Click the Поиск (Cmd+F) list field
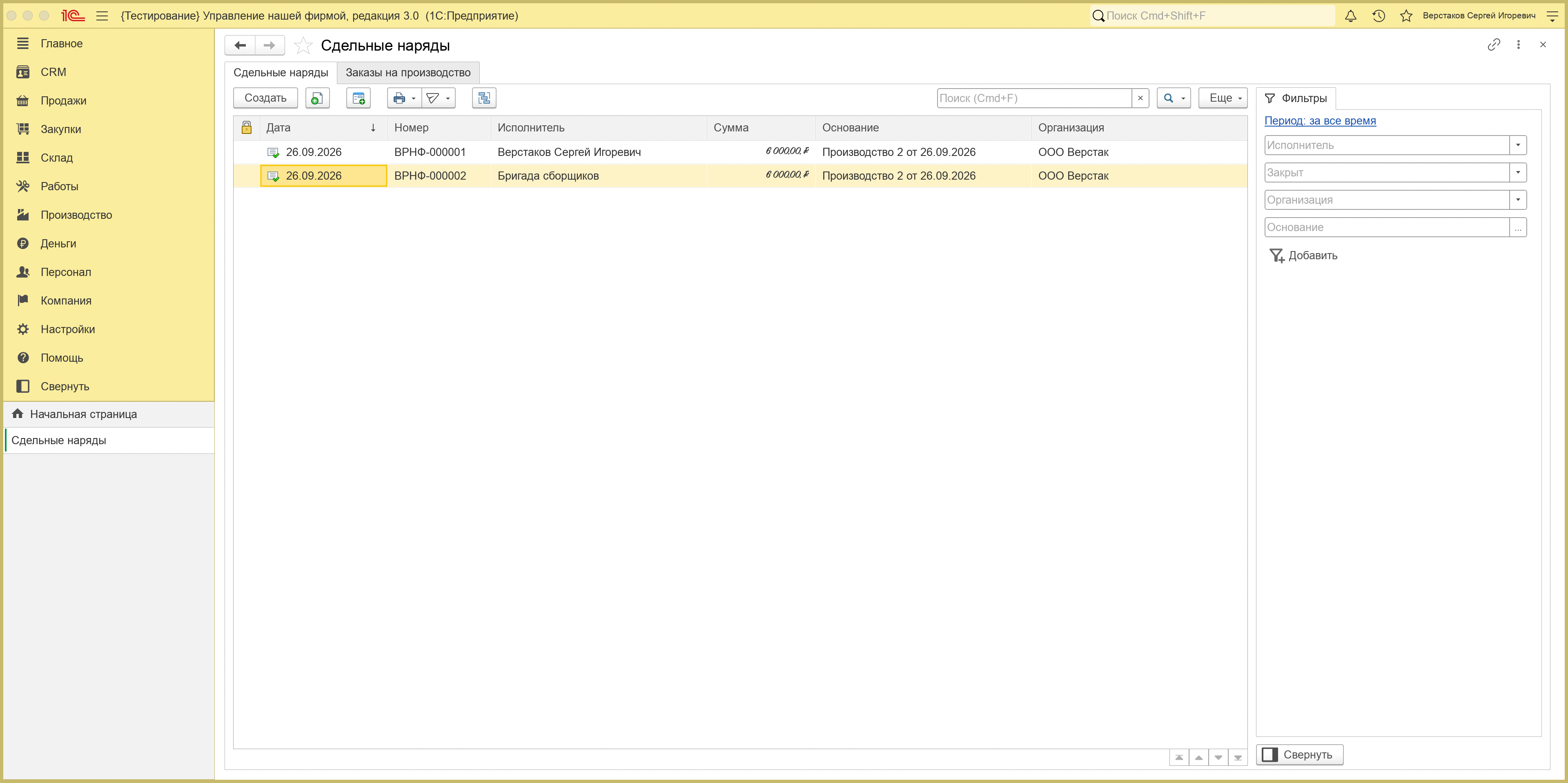Image resolution: width=1568 pixels, height=783 pixels. click(x=1034, y=98)
